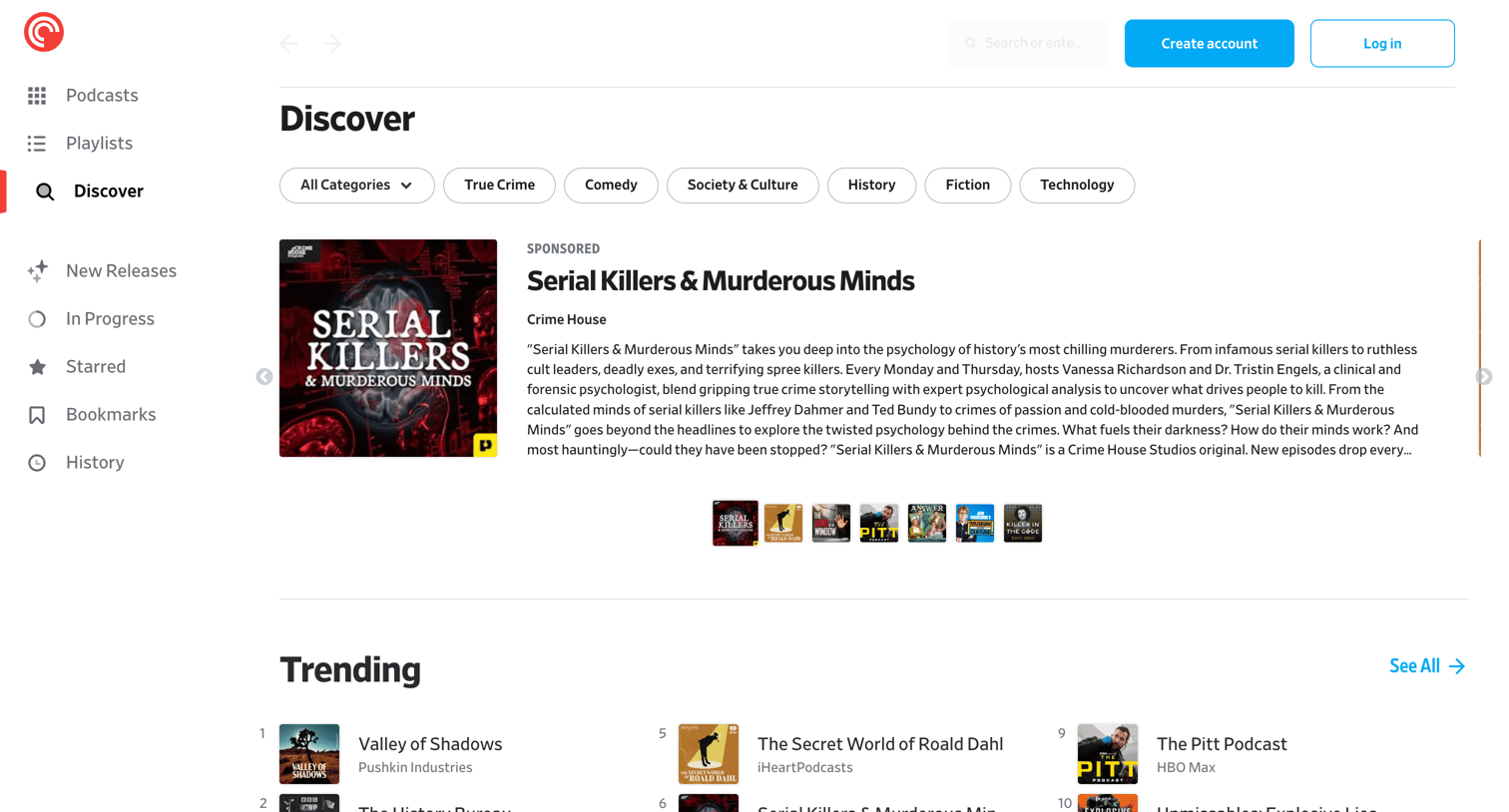Click the In Progress circle icon

click(x=37, y=319)
